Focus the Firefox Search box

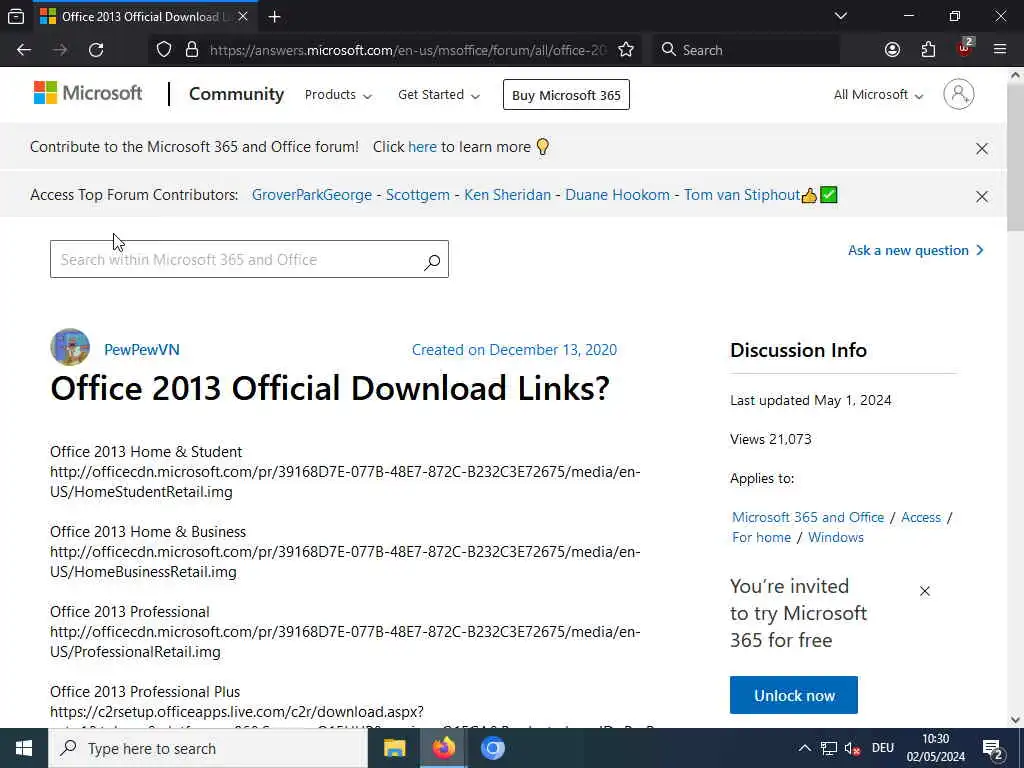point(744,50)
